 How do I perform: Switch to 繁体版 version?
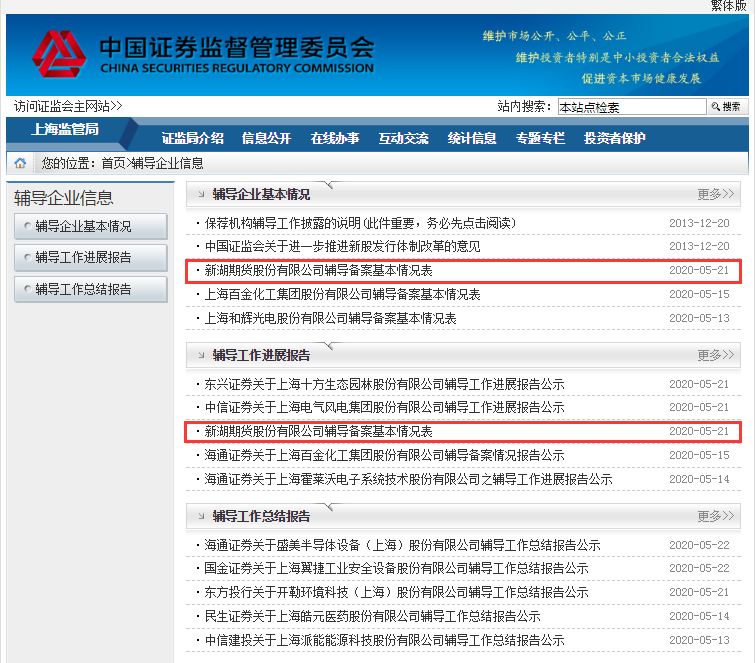(x=729, y=5)
